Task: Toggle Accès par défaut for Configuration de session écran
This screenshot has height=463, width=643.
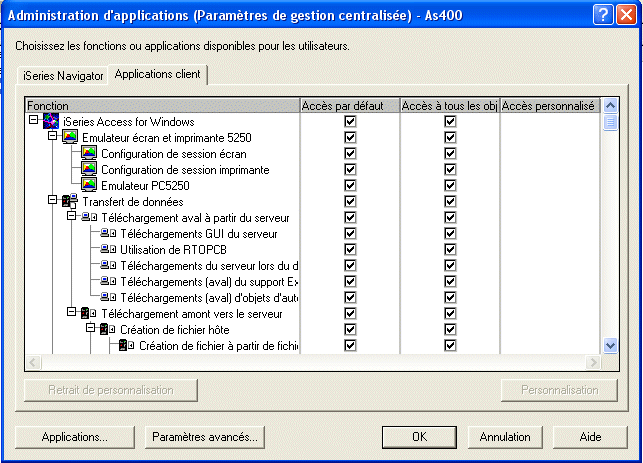Action: (350, 153)
